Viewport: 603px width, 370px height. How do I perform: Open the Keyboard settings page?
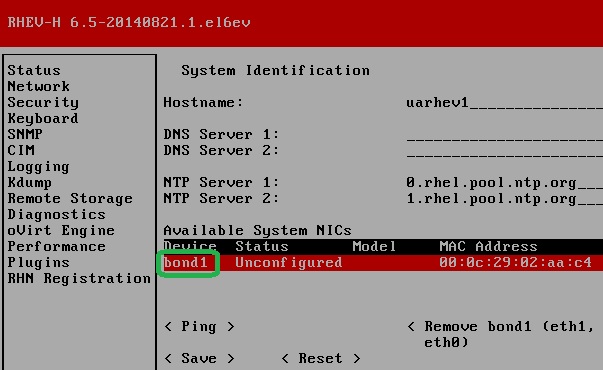[x=43, y=118]
